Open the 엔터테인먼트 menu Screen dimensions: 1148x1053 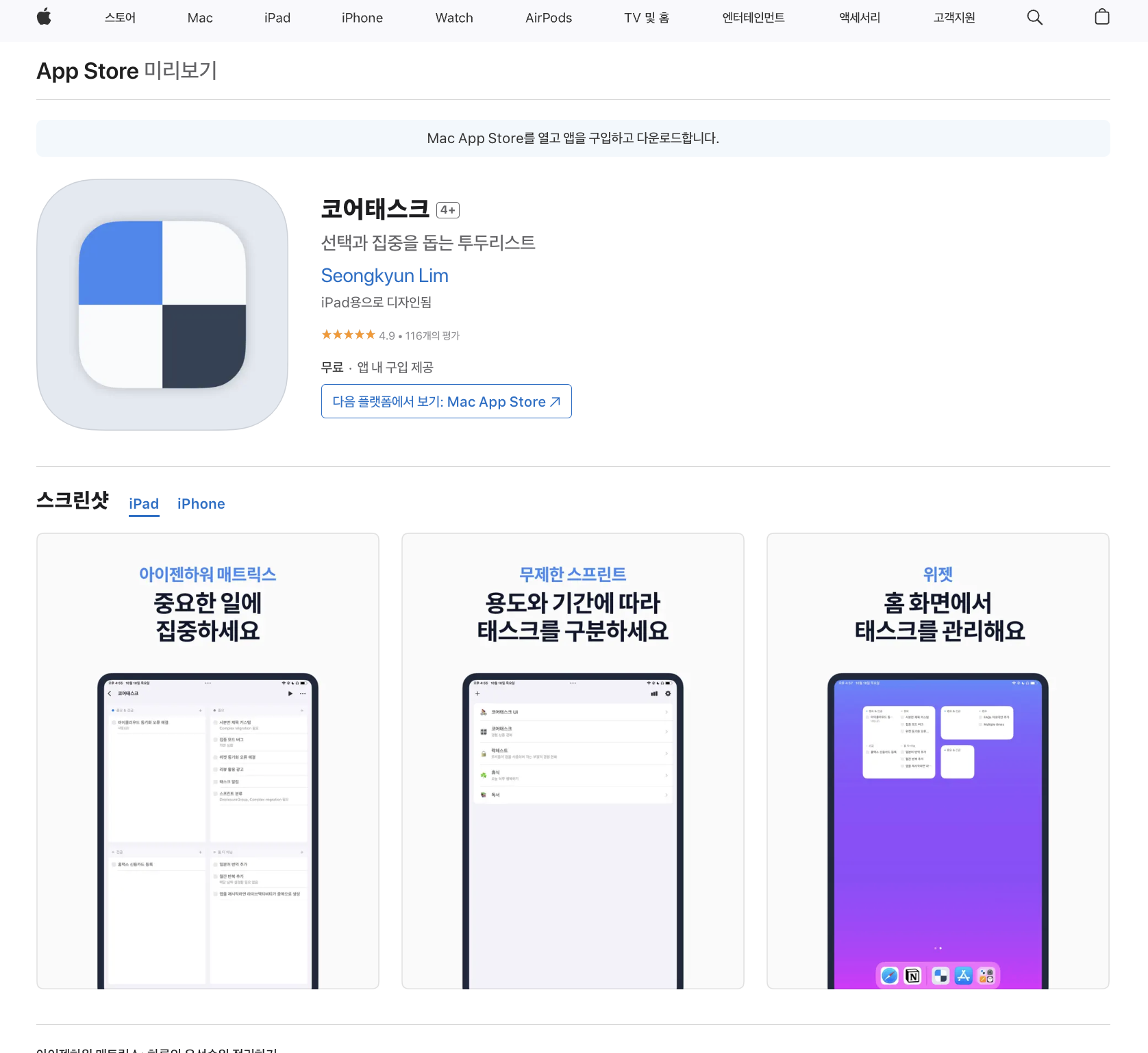click(753, 18)
